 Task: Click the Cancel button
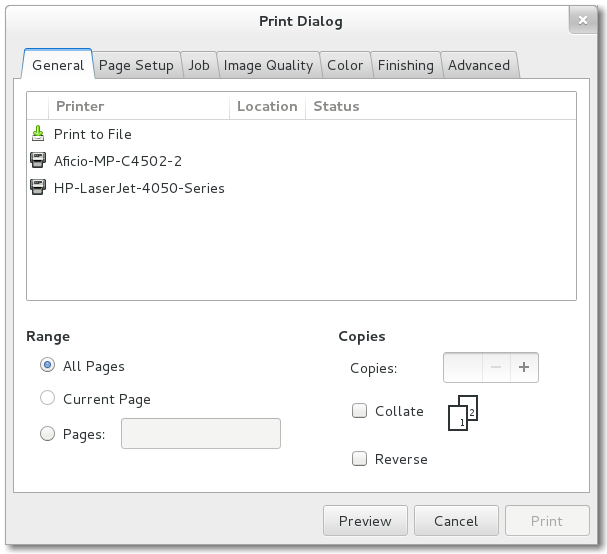(455, 521)
